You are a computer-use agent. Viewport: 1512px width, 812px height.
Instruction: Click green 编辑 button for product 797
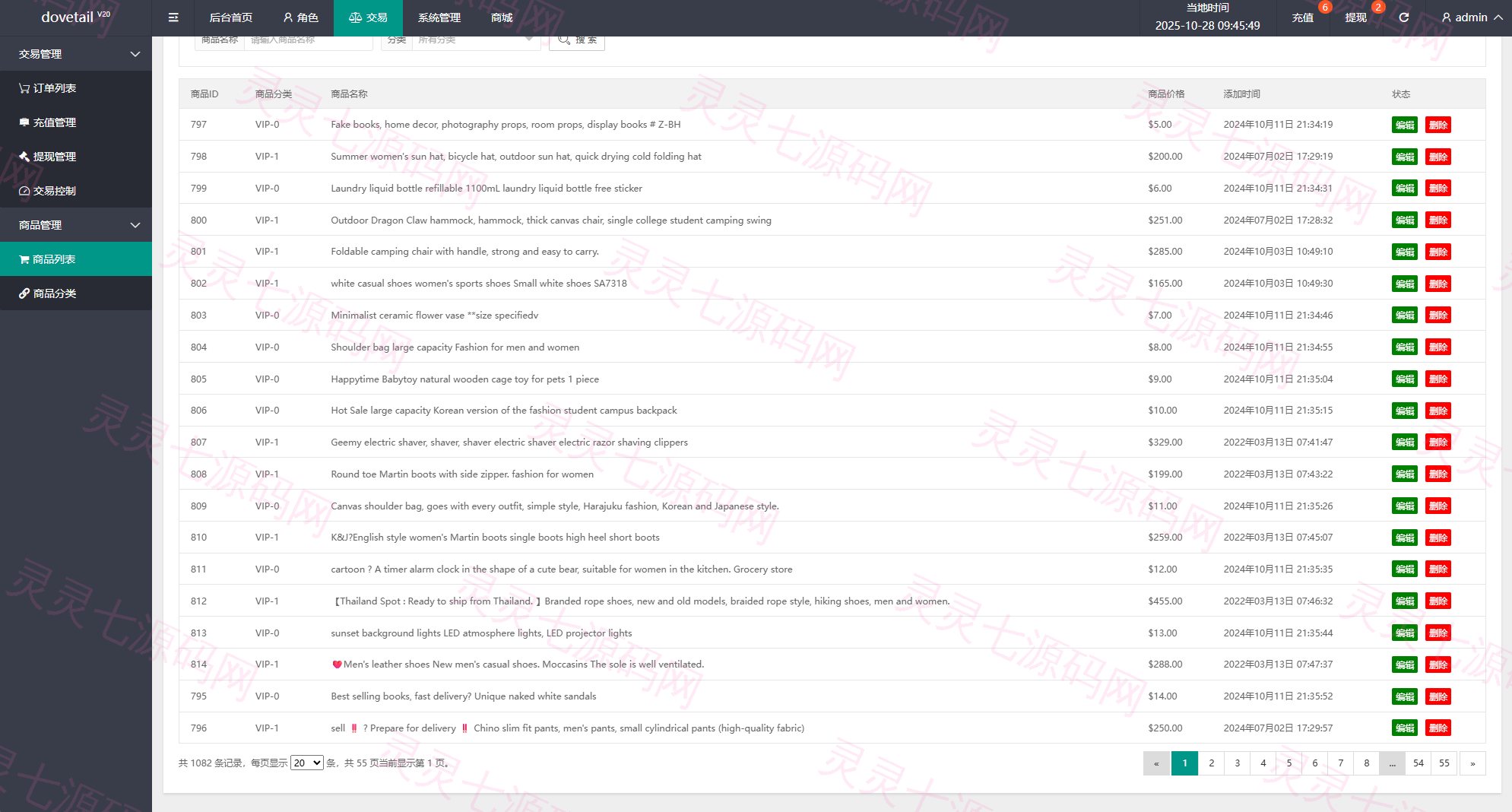click(x=1405, y=125)
